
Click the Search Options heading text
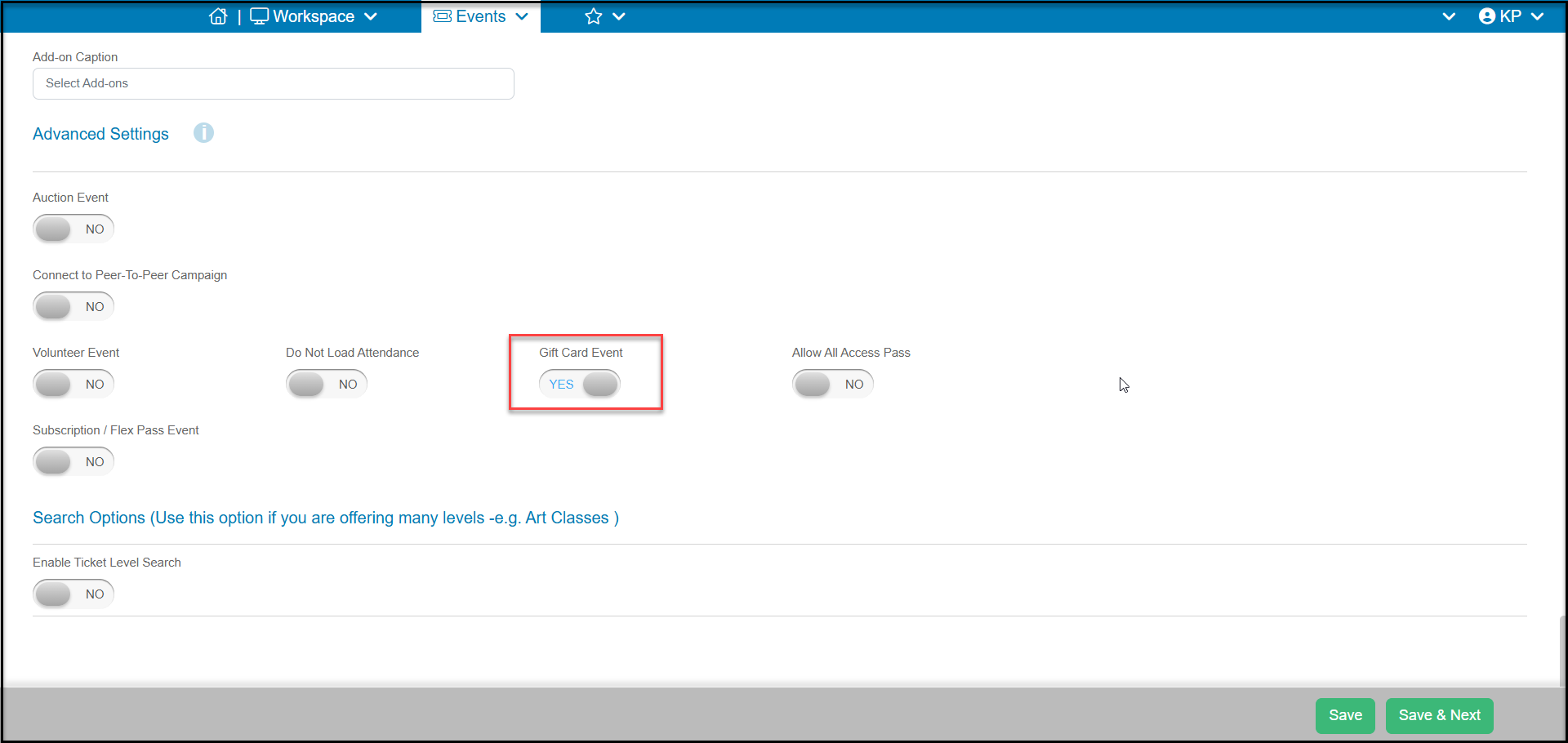click(x=326, y=518)
